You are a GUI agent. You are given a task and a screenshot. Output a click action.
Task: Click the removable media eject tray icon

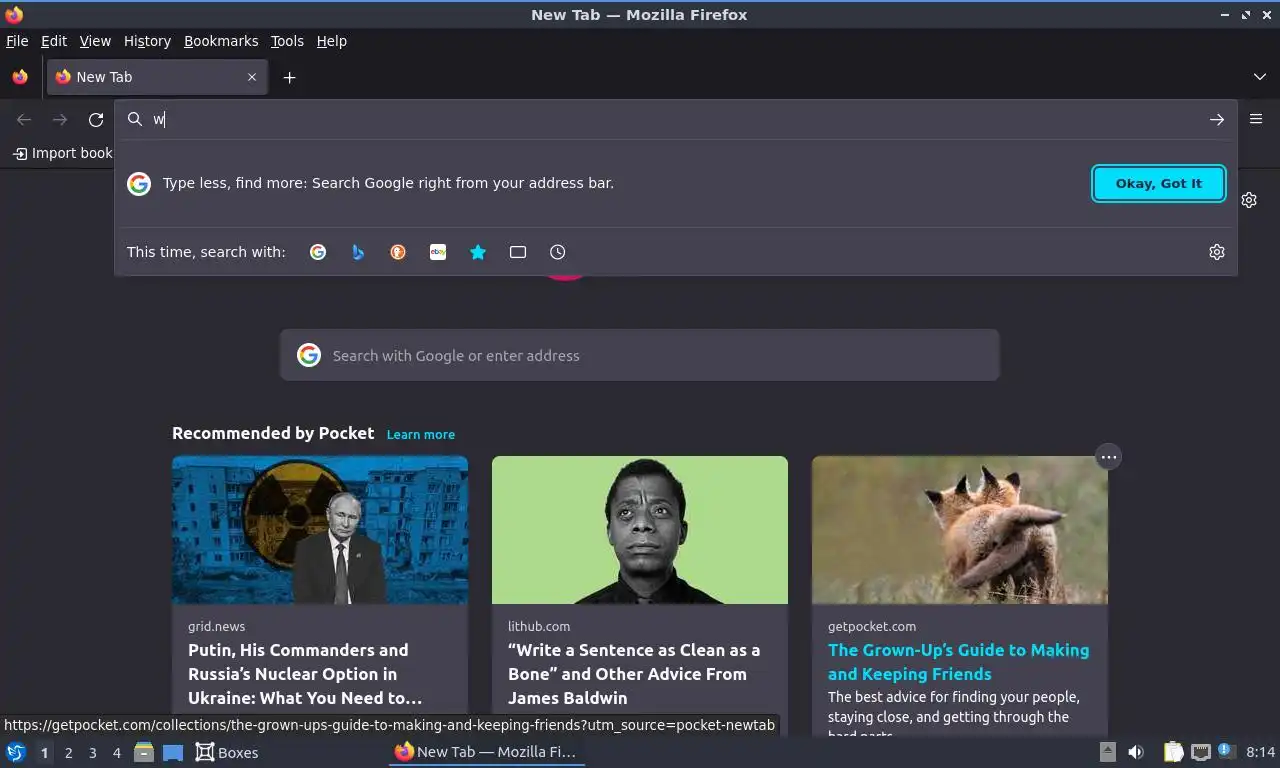[x=1107, y=752]
